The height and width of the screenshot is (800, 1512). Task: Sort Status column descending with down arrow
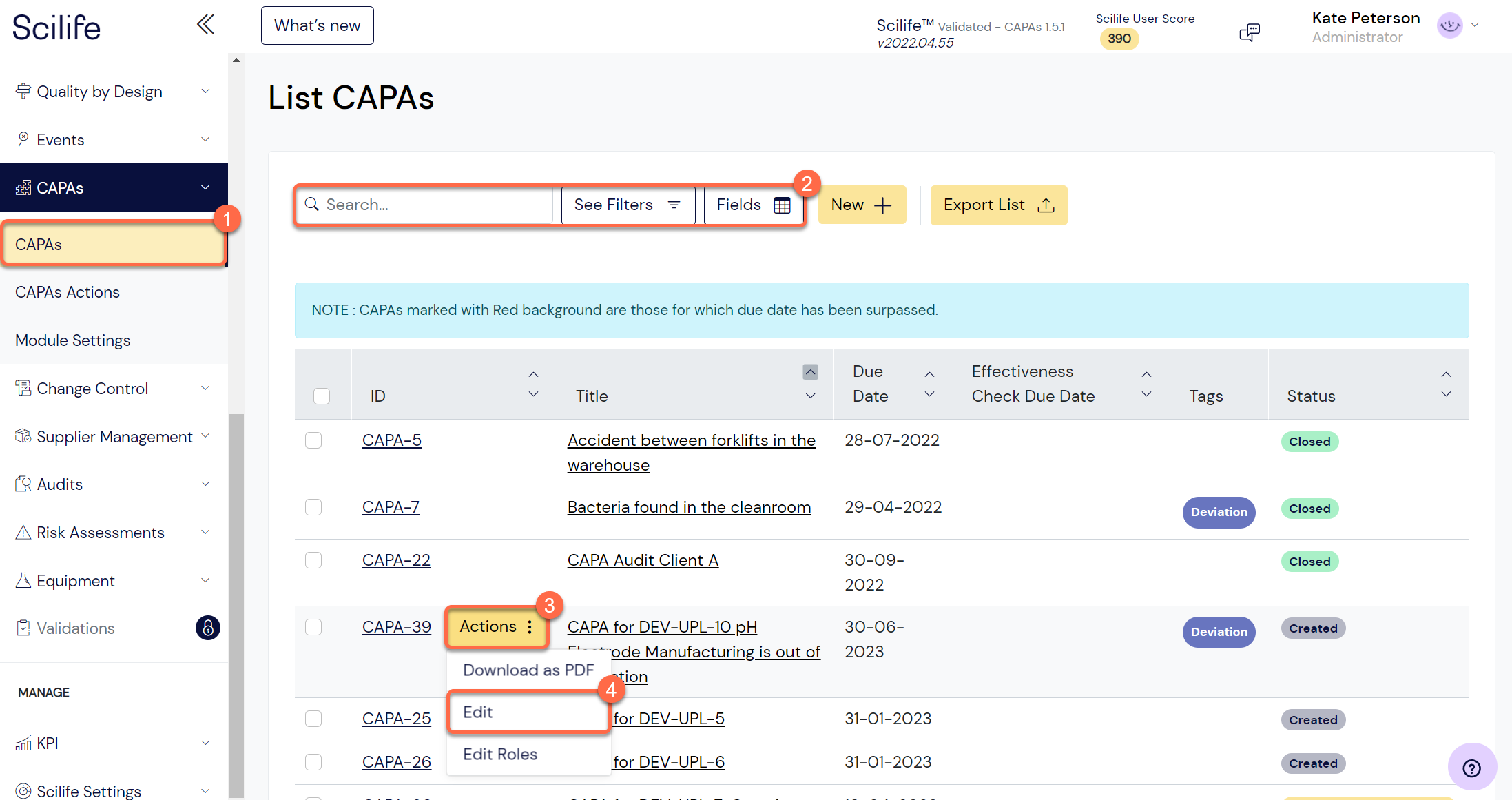pos(1446,394)
